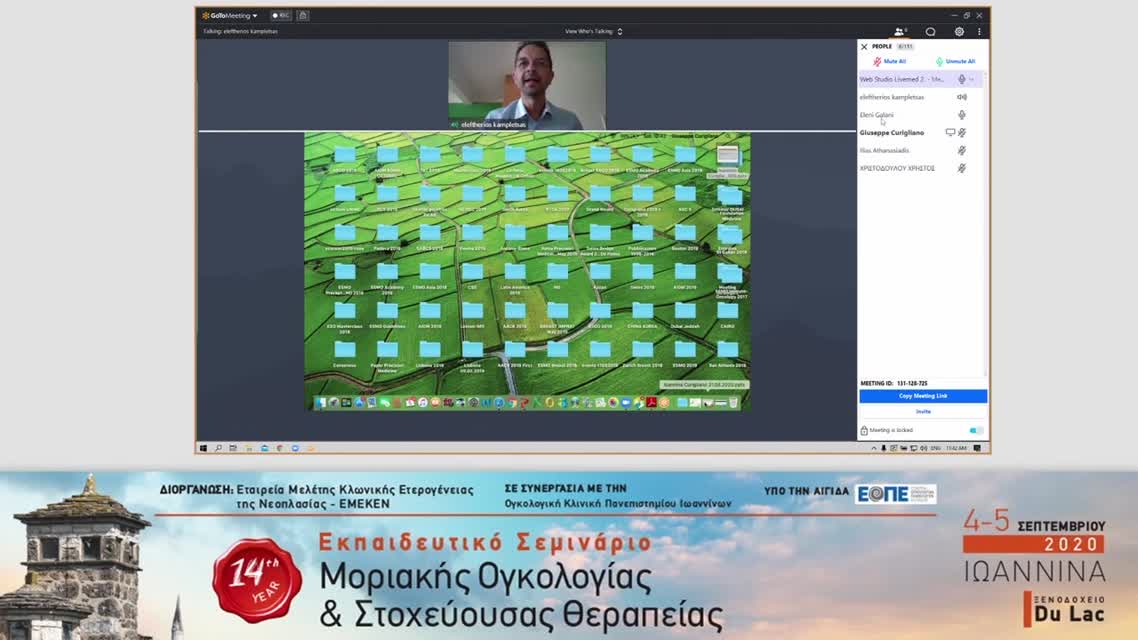Viewport: 1138px width, 640px height.
Task: Open the People panel icon in top bar
Action: click(x=900, y=32)
